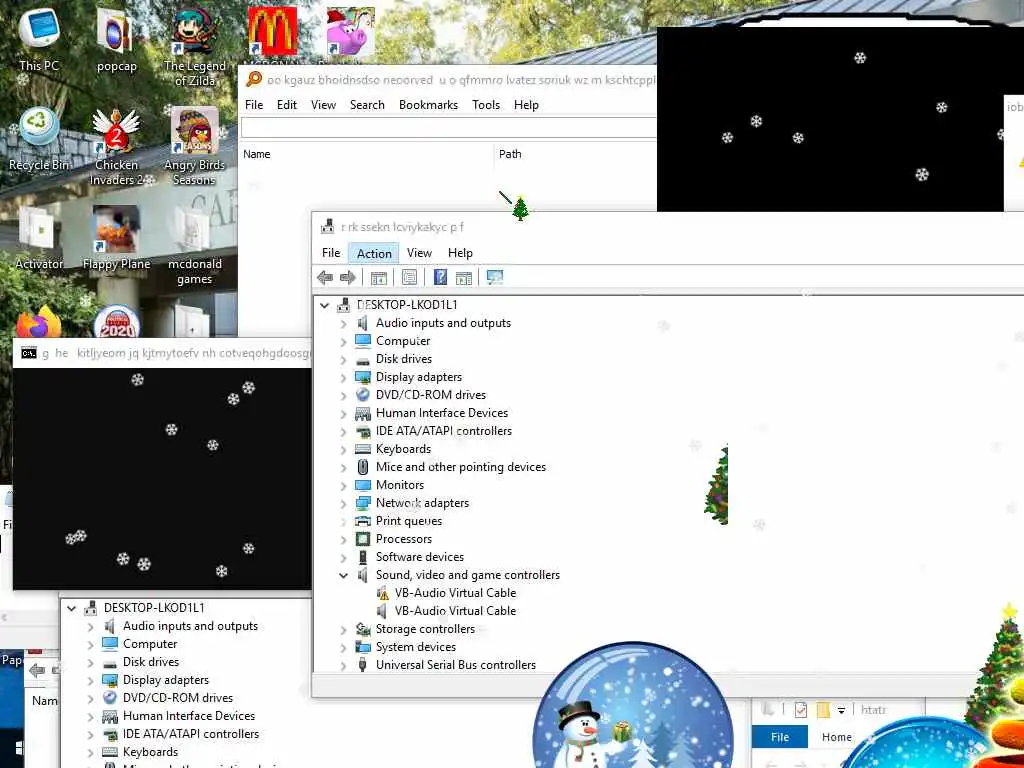Screen dimensions: 1024x768
Task: Expand Network adapters in front Device Manager
Action: click(x=344, y=504)
